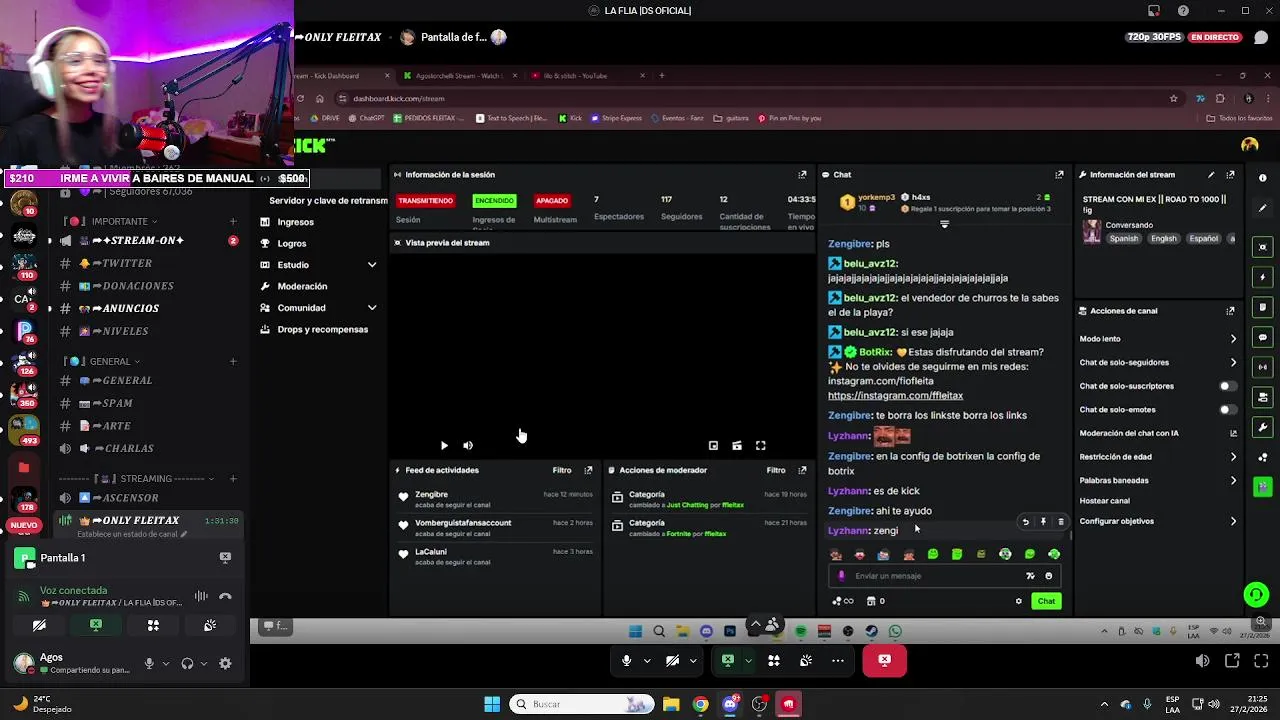Switch to Stream Kick Dashboard browser tab

[x=342, y=75]
